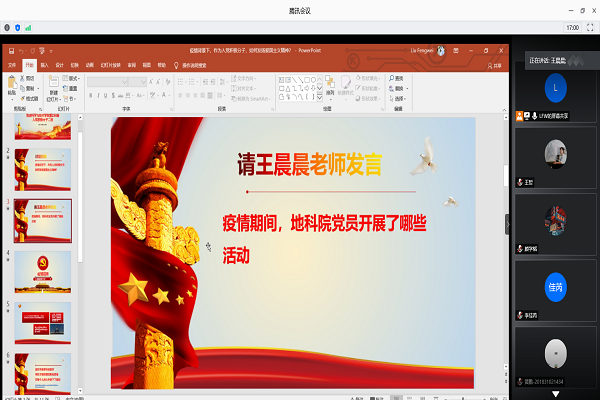Open the 插入 (Insert) ribbon tab
Screen dimensions: 600x400
pyautogui.click(x=44, y=65)
